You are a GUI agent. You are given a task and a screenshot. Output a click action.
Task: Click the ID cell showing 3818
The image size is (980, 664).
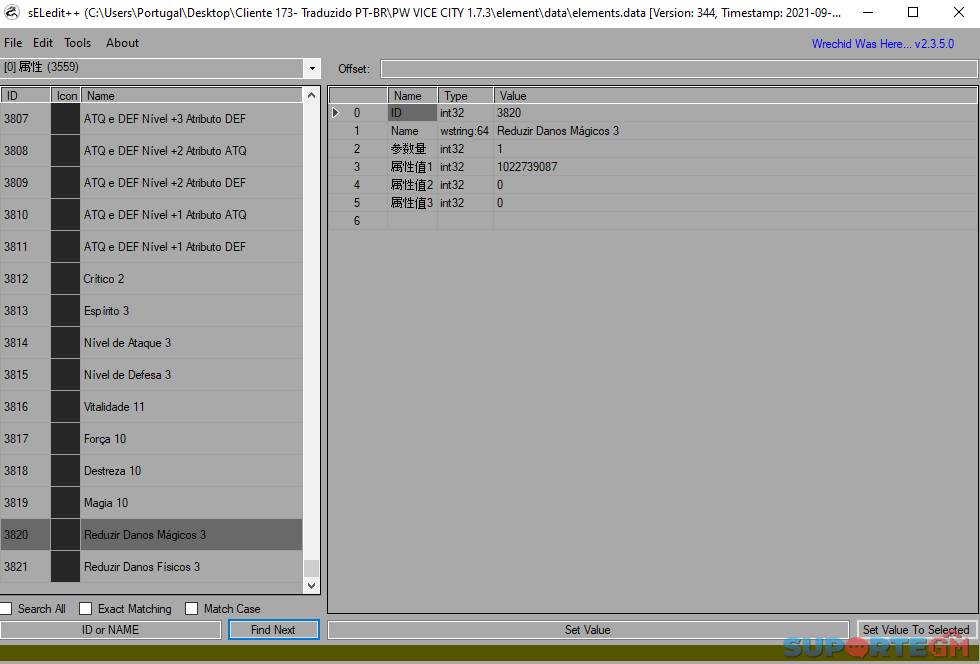tap(26, 471)
